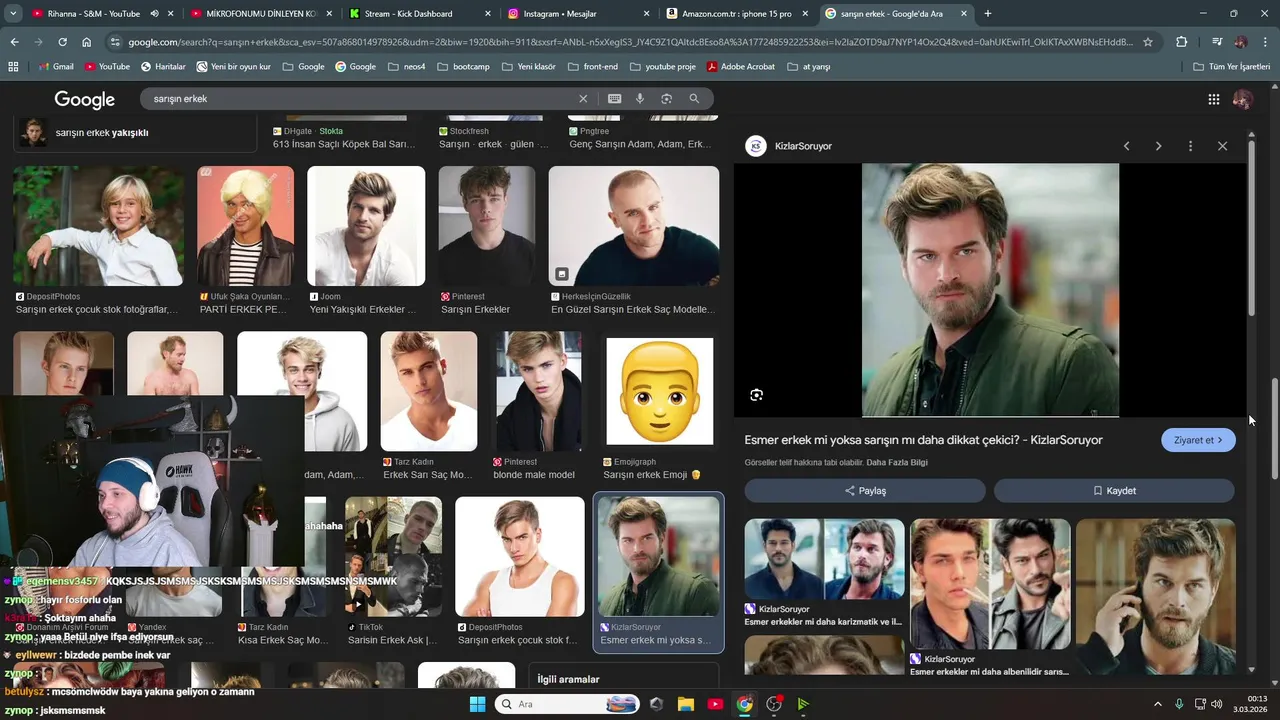Open the on-screen keyboard input tool
The height and width of the screenshot is (720, 1280).
(614, 99)
